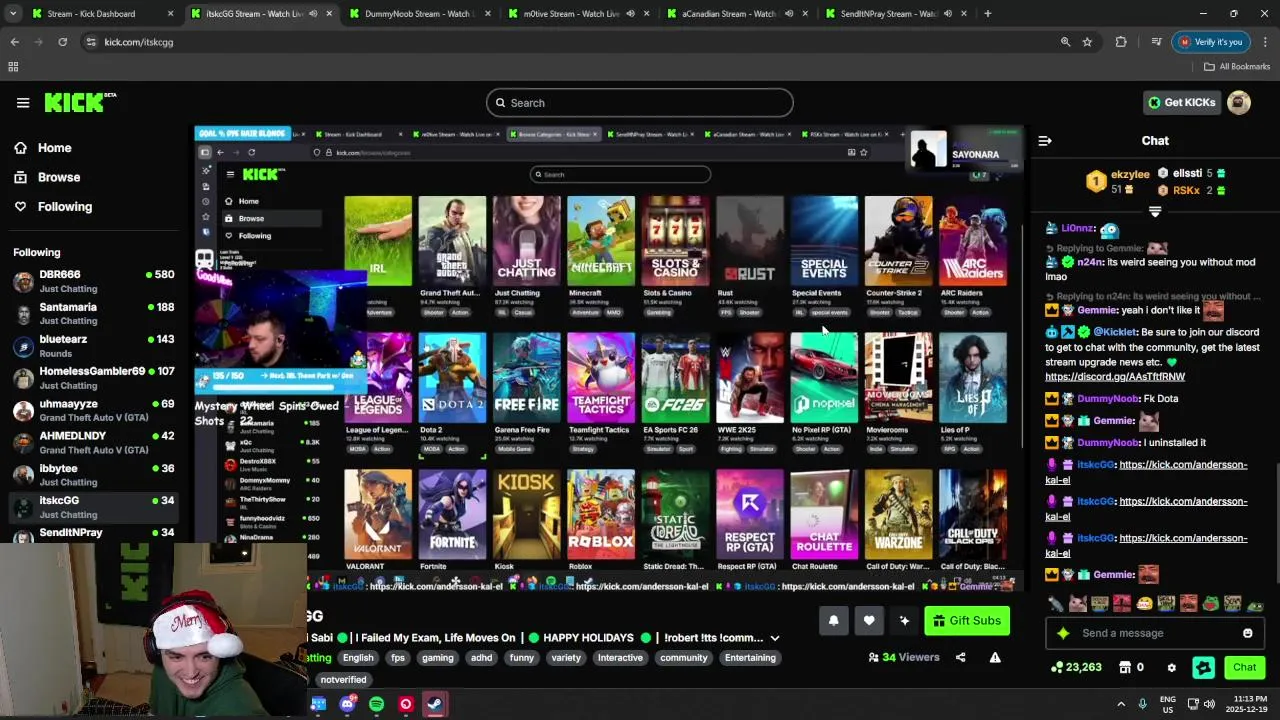Click the taskbar microphone icon
Image resolution: width=1280 pixels, height=720 pixels.
click(1143, 704)
